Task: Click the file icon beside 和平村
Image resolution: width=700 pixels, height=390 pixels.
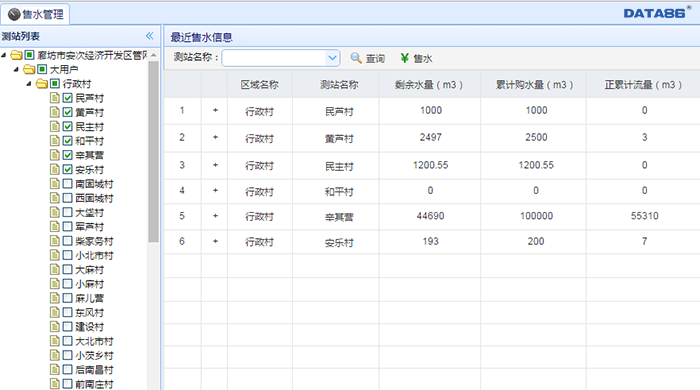Action: click(x=54, y=141)
